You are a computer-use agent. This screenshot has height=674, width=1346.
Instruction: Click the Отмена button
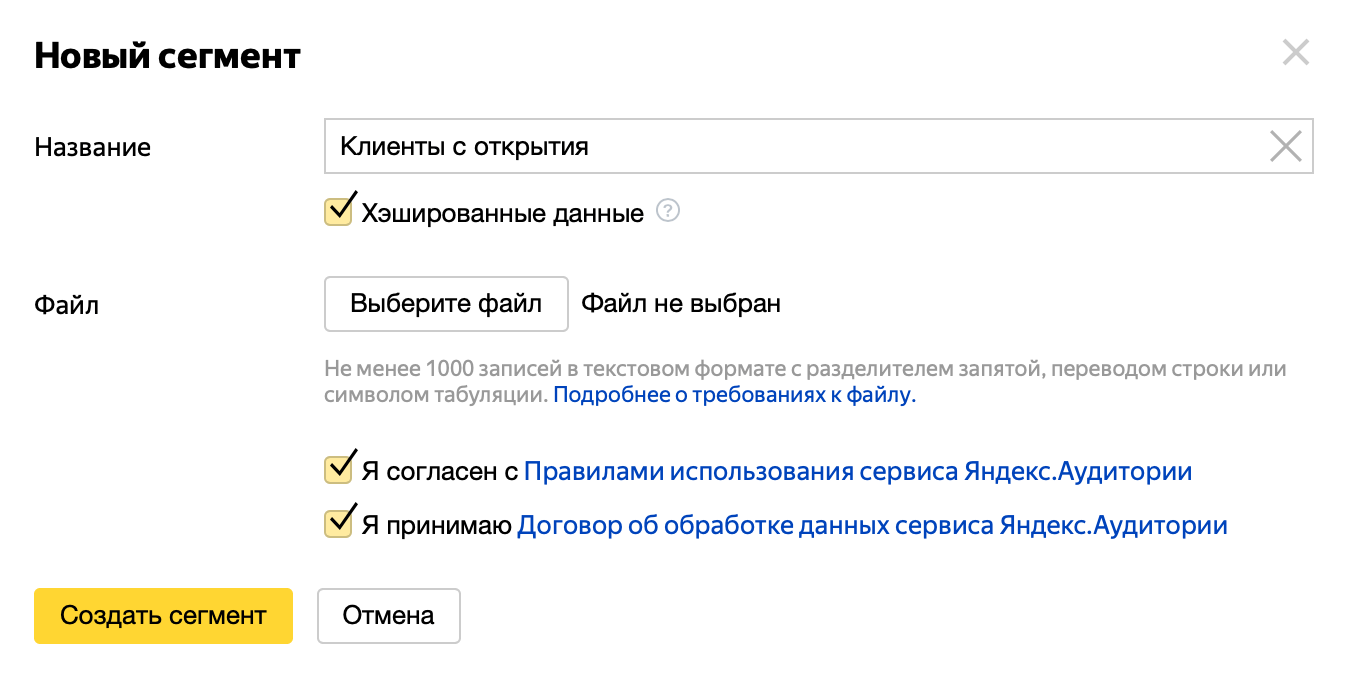tap(388, 616)
